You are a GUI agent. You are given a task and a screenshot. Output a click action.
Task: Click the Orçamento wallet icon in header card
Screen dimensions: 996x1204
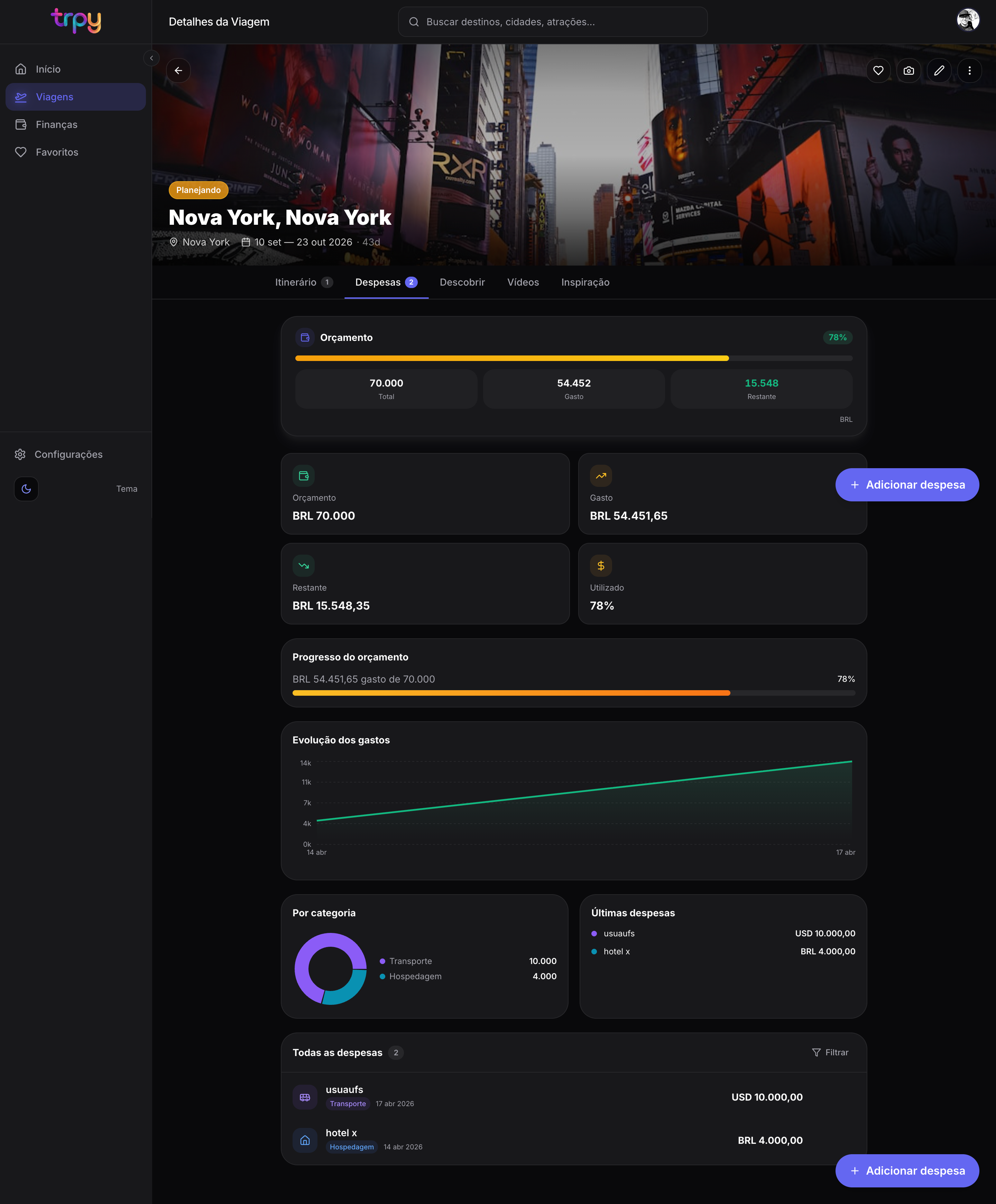click(305, 338)
